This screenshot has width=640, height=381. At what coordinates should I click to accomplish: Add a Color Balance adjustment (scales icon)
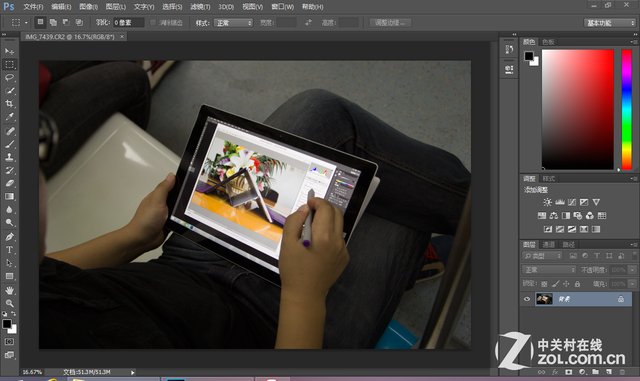pos(553,216)
